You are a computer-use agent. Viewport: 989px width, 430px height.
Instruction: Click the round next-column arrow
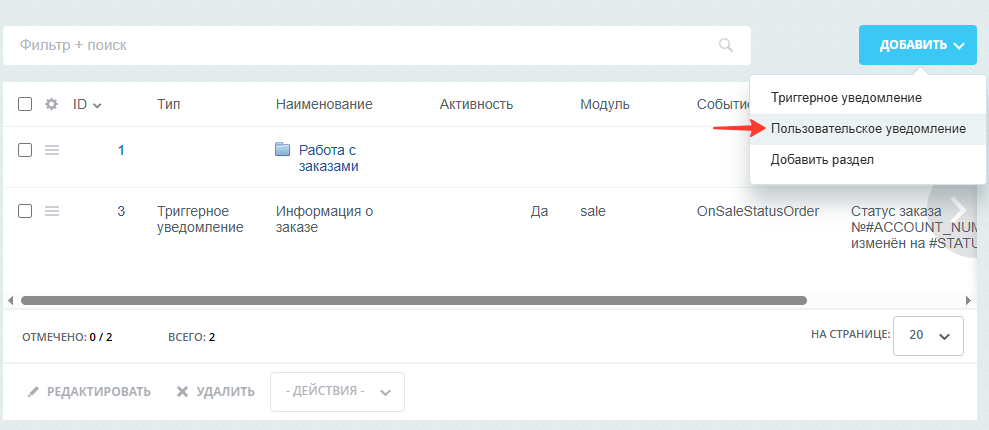[958, 209]
